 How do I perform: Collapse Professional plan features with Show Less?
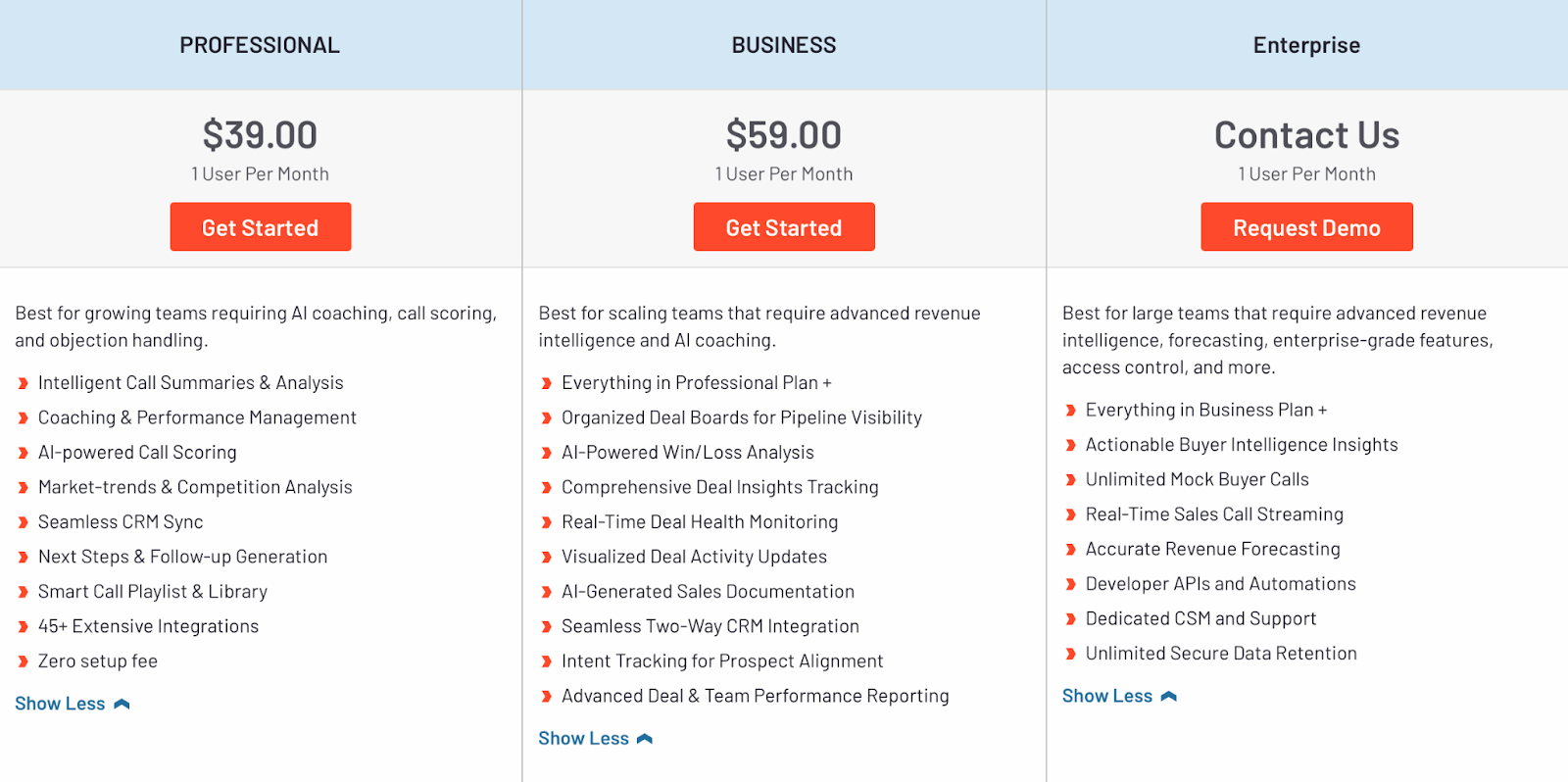click(x=73, y=704)
